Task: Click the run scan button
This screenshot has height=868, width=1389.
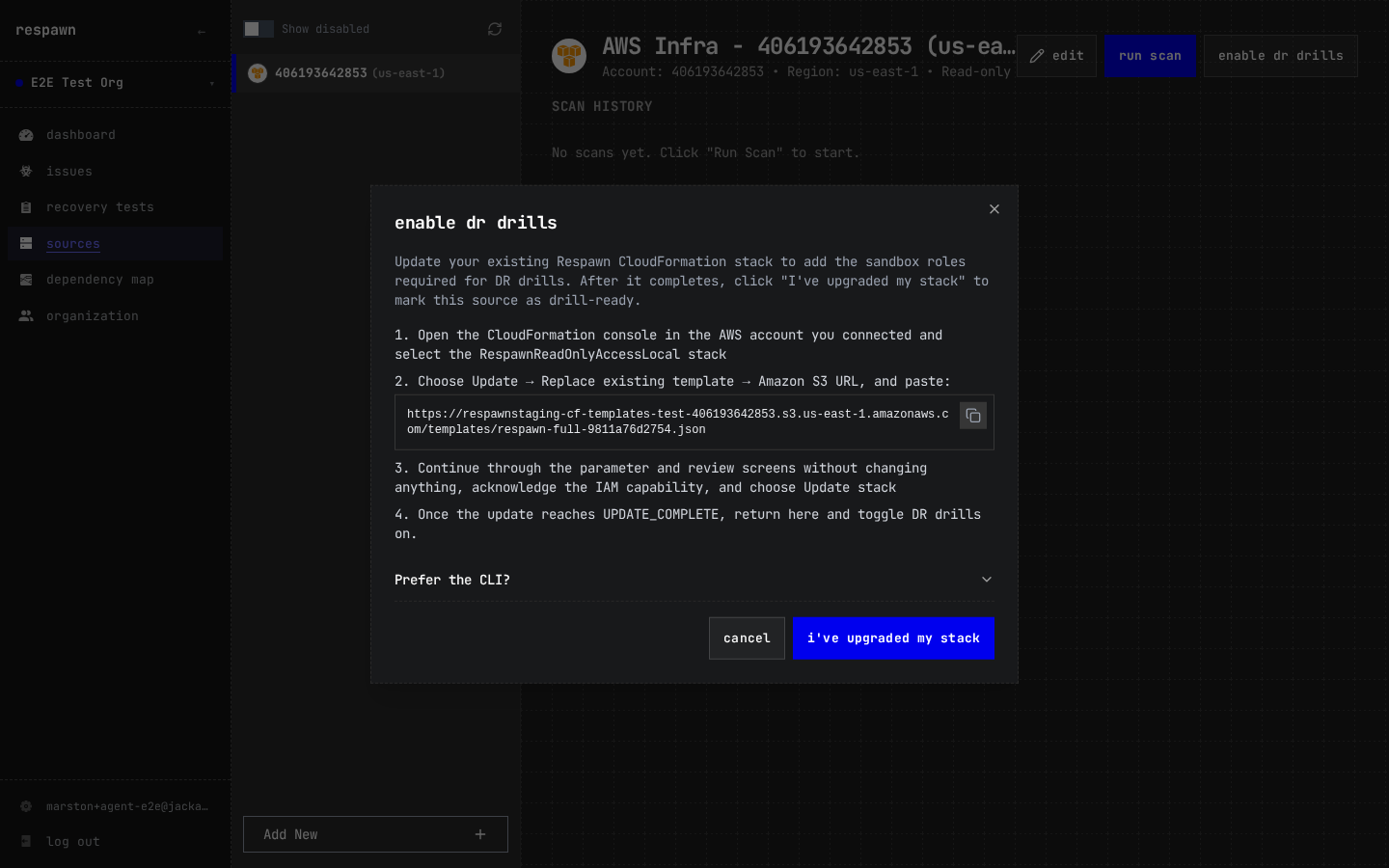Action: pos(1150,56)
